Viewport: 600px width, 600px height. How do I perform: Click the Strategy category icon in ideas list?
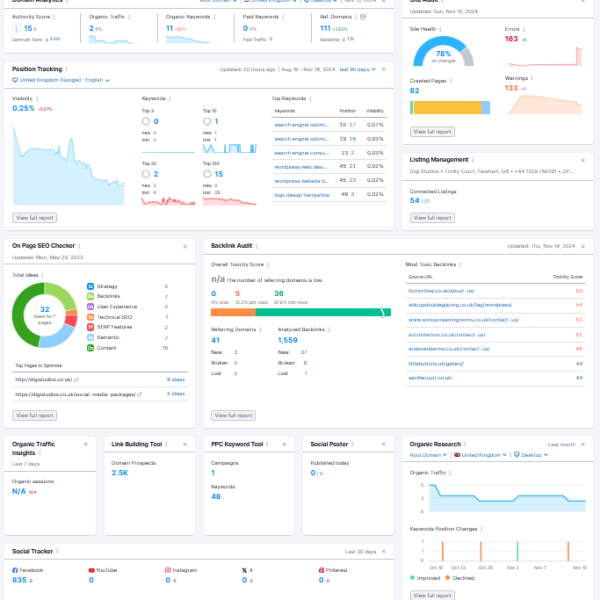(90, 286)
